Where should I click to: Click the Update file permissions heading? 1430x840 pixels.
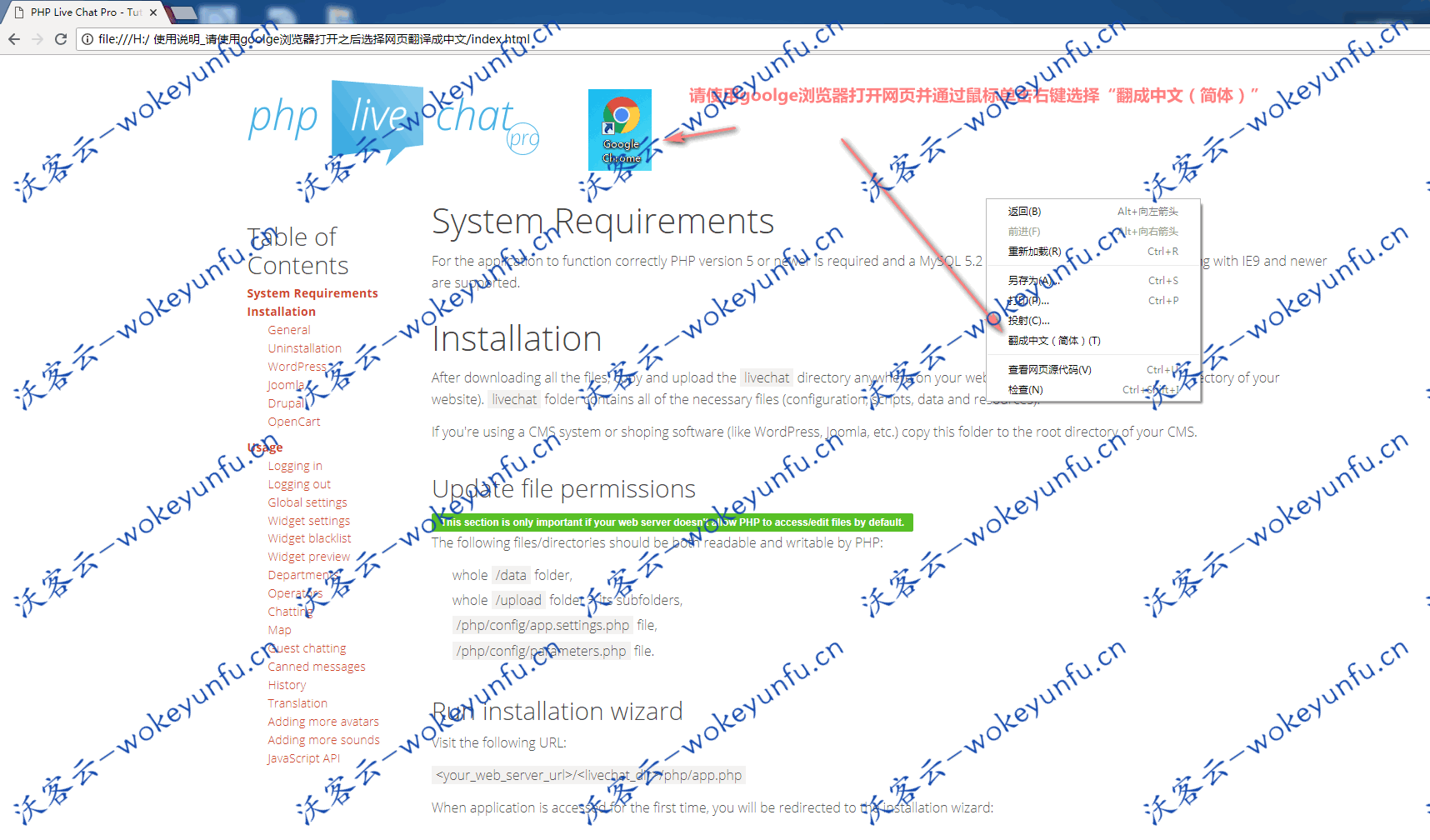pyautogui.click(x=563, y=489)
